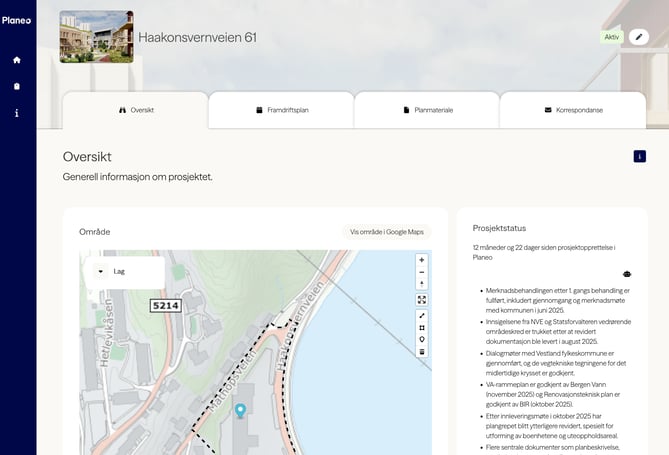This screenshot has height=455, width=669.
Task: Reset map north with compass arrow
Action: coord(421,284)
